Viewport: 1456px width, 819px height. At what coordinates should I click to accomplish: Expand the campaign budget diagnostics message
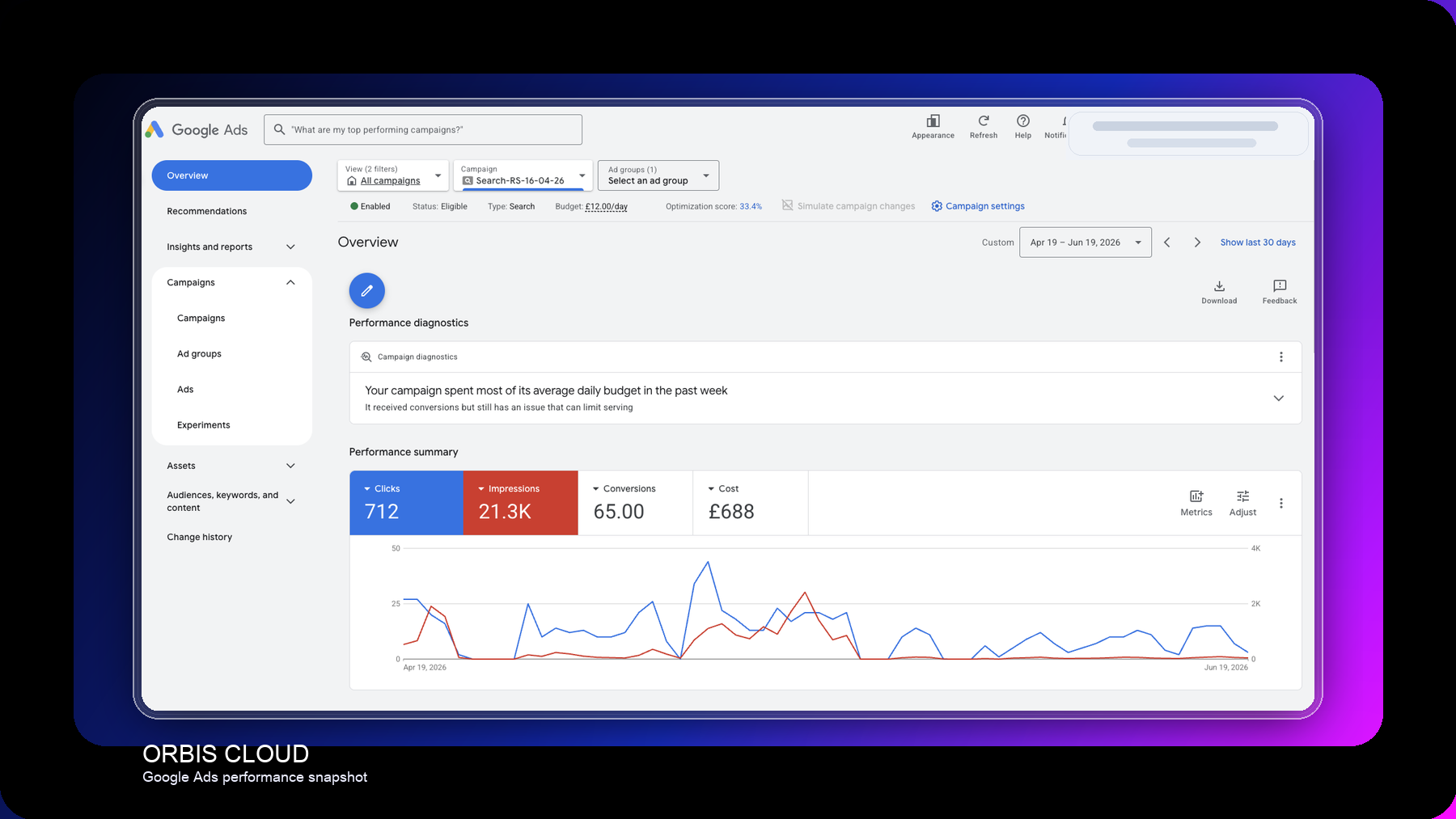click(x=1278, y=399)
